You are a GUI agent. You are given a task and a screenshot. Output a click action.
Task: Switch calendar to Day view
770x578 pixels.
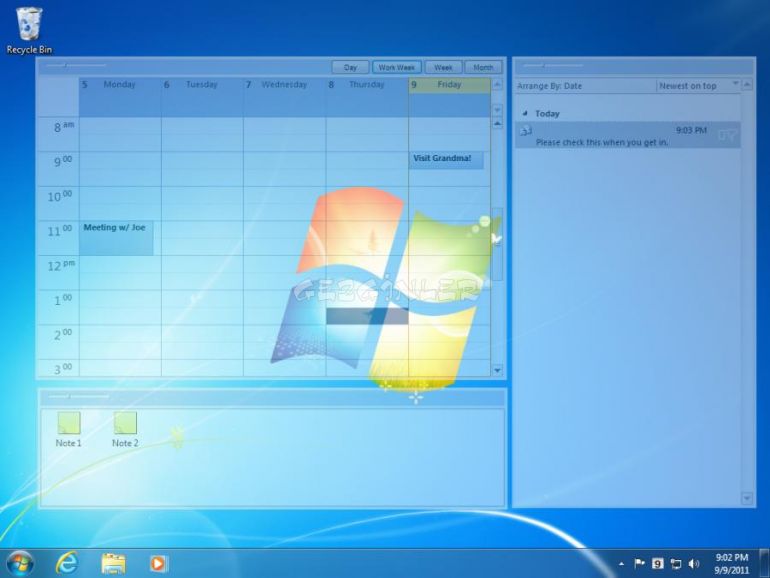click(350, 67)
